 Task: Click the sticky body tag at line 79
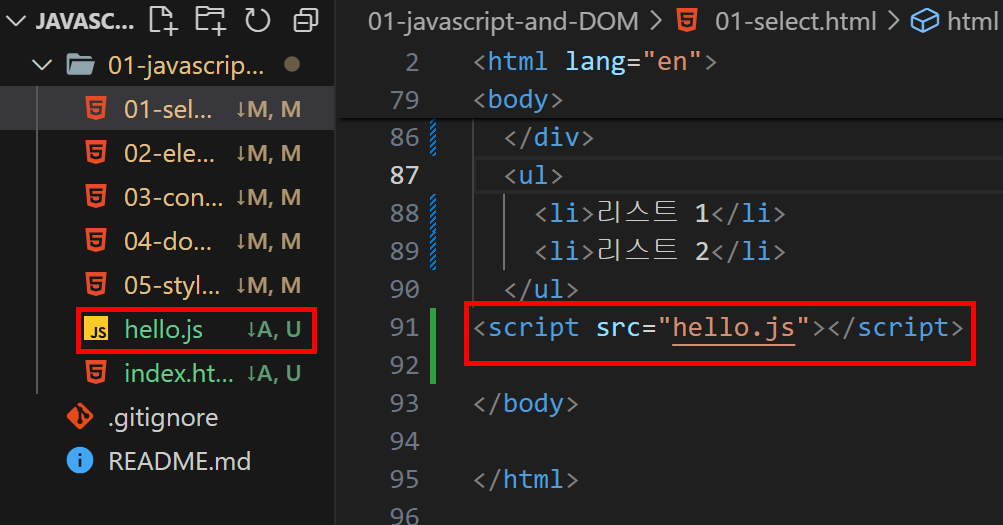[518, 100]
